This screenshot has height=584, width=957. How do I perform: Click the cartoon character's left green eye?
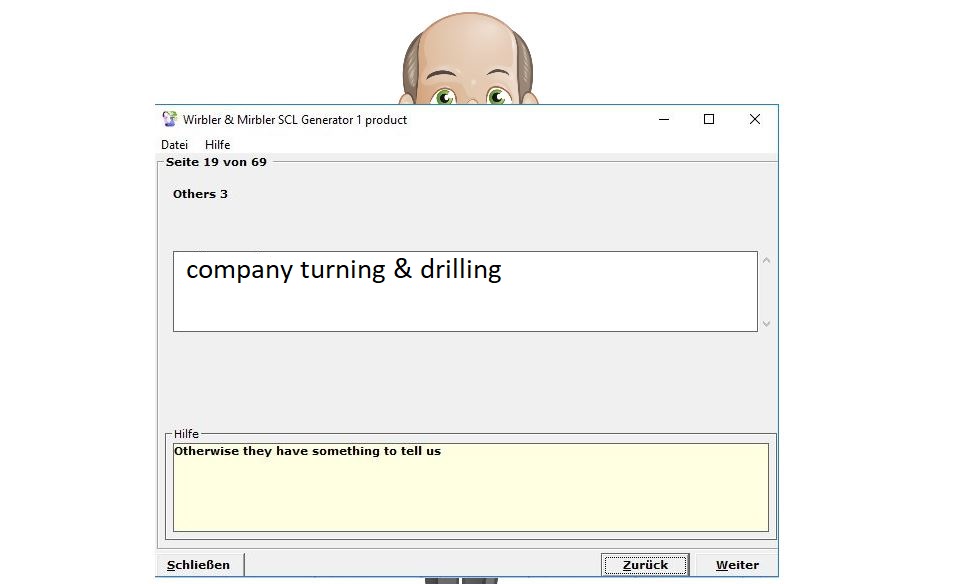click(x=444, y=97)
